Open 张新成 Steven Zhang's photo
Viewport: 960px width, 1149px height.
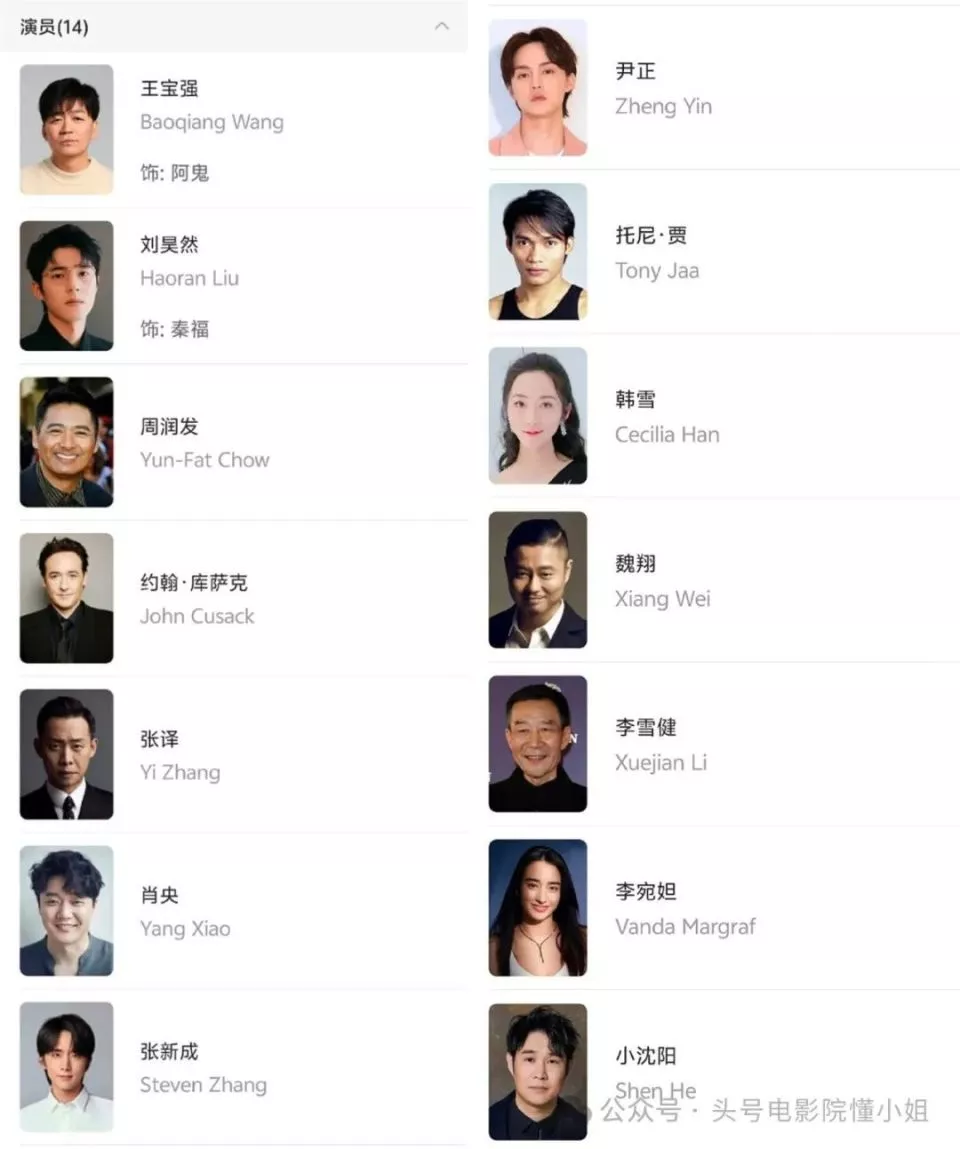pyautogui.click(x=67, y=1067)
